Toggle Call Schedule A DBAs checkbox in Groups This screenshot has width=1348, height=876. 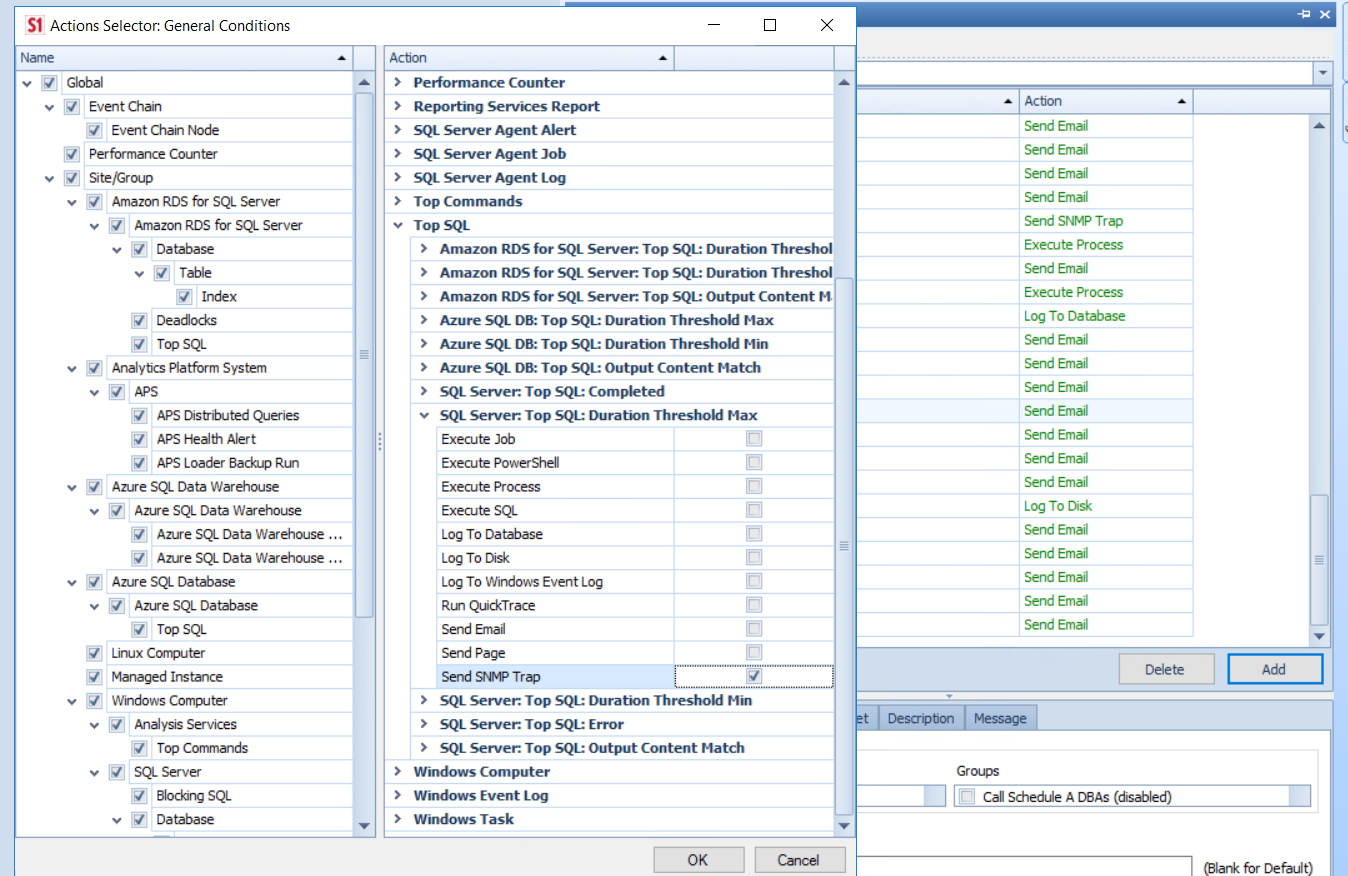coord(967,797)
